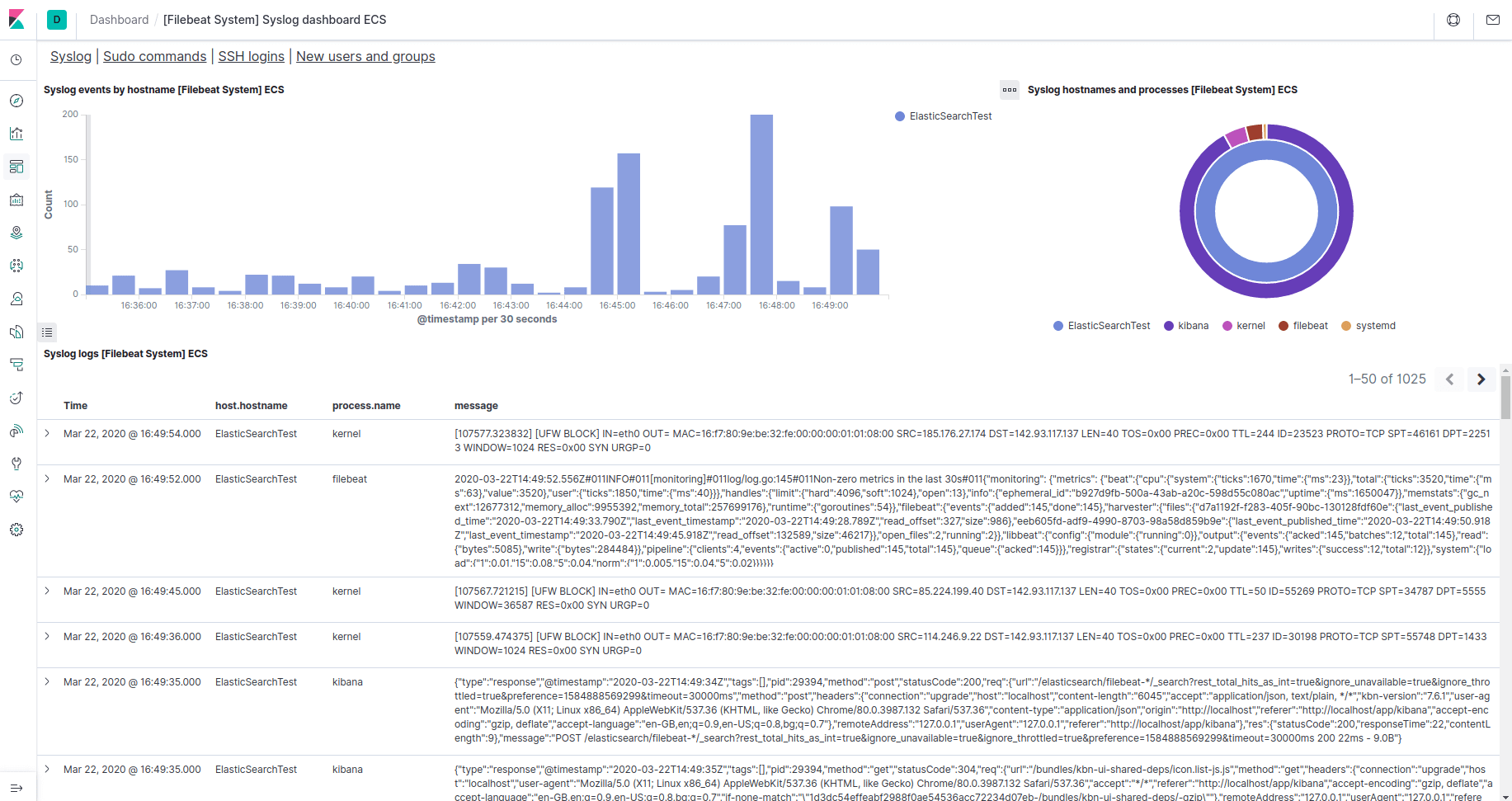The image size is (1512, 801).
Task: Click the outer purple kibana donut ring
Action: click(1267, 290)
